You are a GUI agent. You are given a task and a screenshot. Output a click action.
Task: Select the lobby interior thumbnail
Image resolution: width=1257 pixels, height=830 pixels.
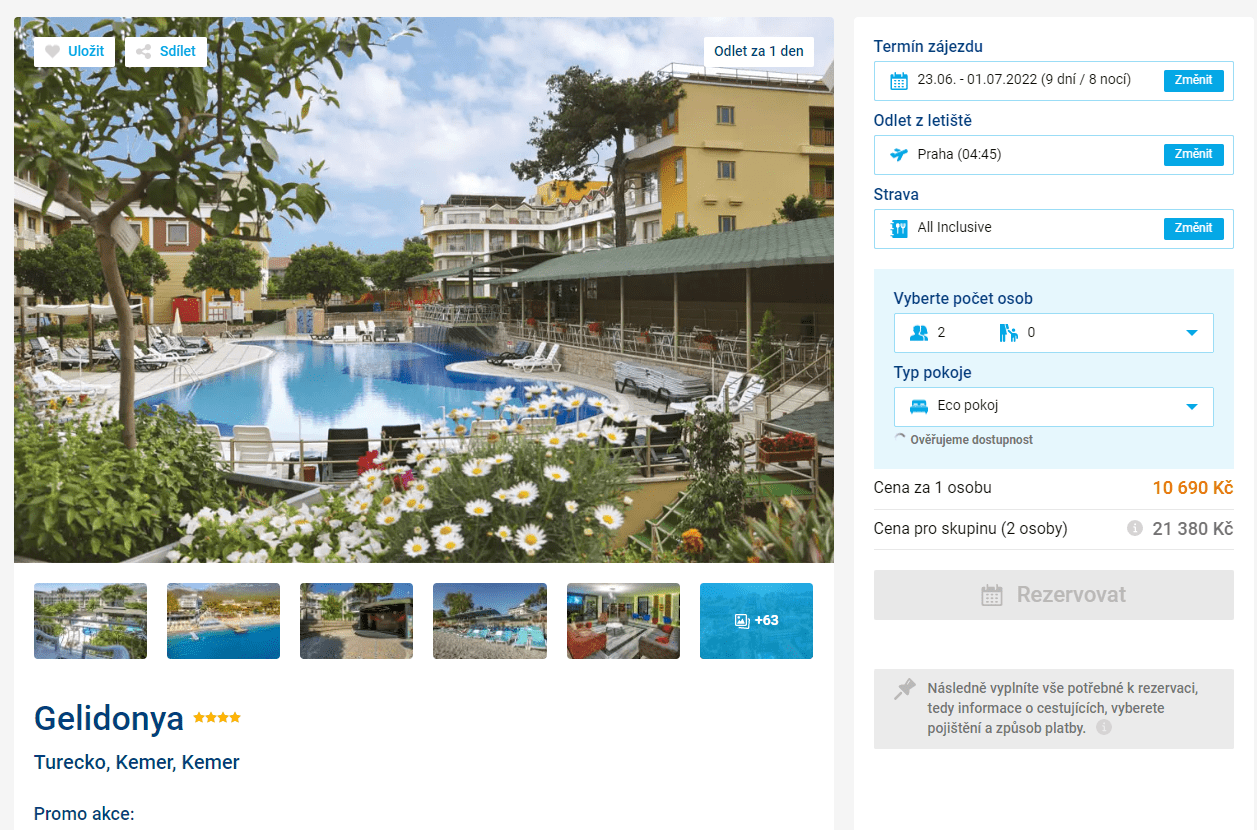pyautogui.click(x=623, y=621)
